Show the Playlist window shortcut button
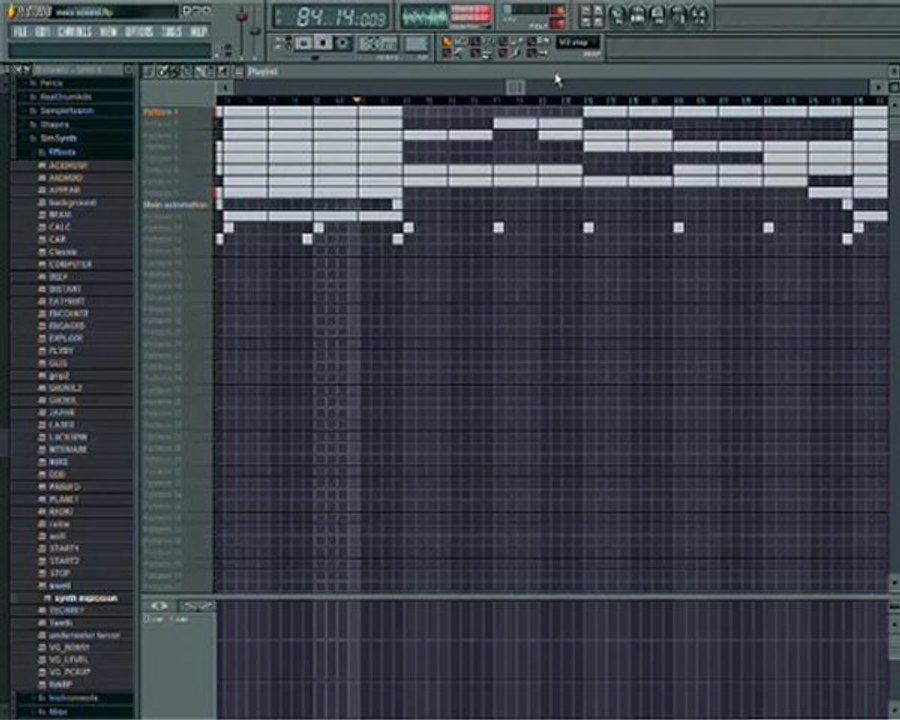Image resolution: width=900 pixels, height=720 pixels. pyautogui.click(x=618, y=16)
